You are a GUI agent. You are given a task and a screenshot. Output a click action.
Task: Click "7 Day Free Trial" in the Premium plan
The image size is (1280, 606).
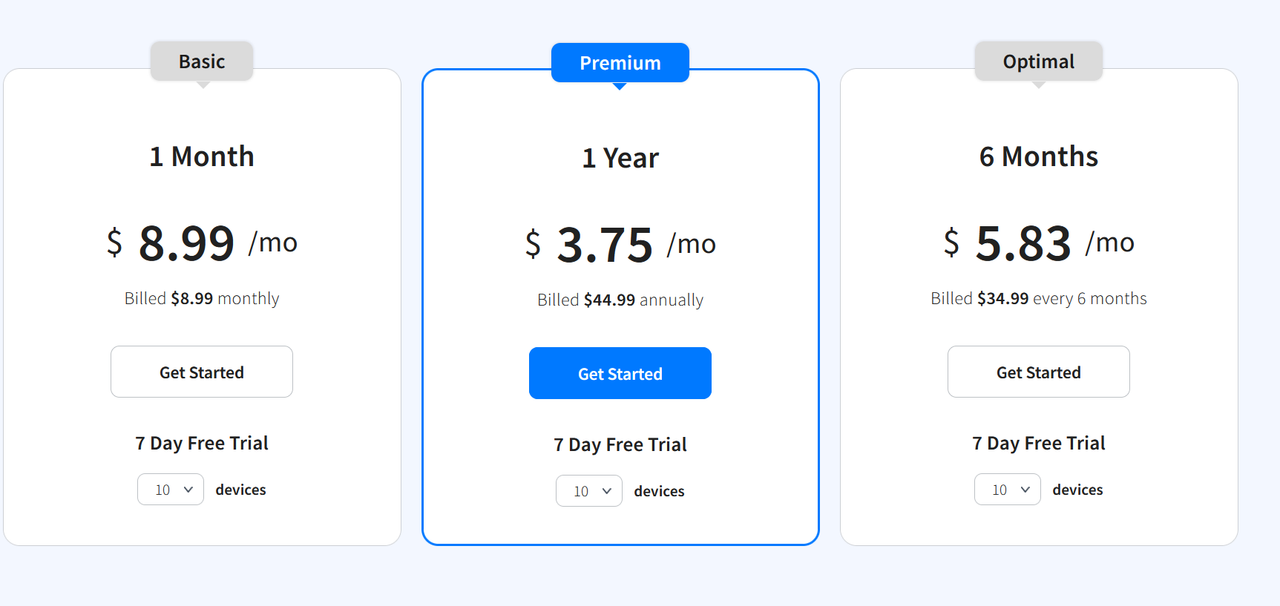620,445
